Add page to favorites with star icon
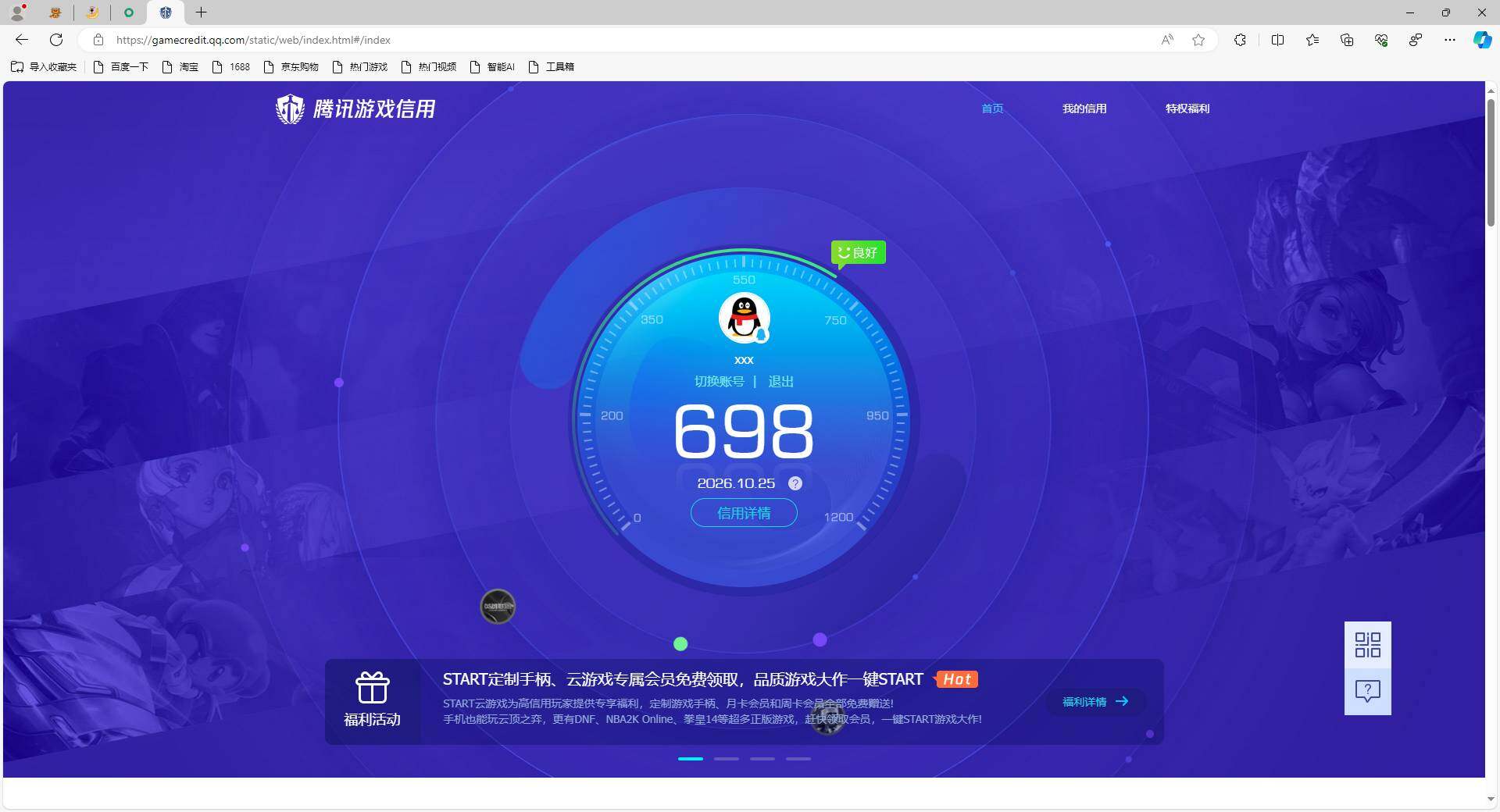Screen dimensions: 1500x812 [x=1198, y=40]
